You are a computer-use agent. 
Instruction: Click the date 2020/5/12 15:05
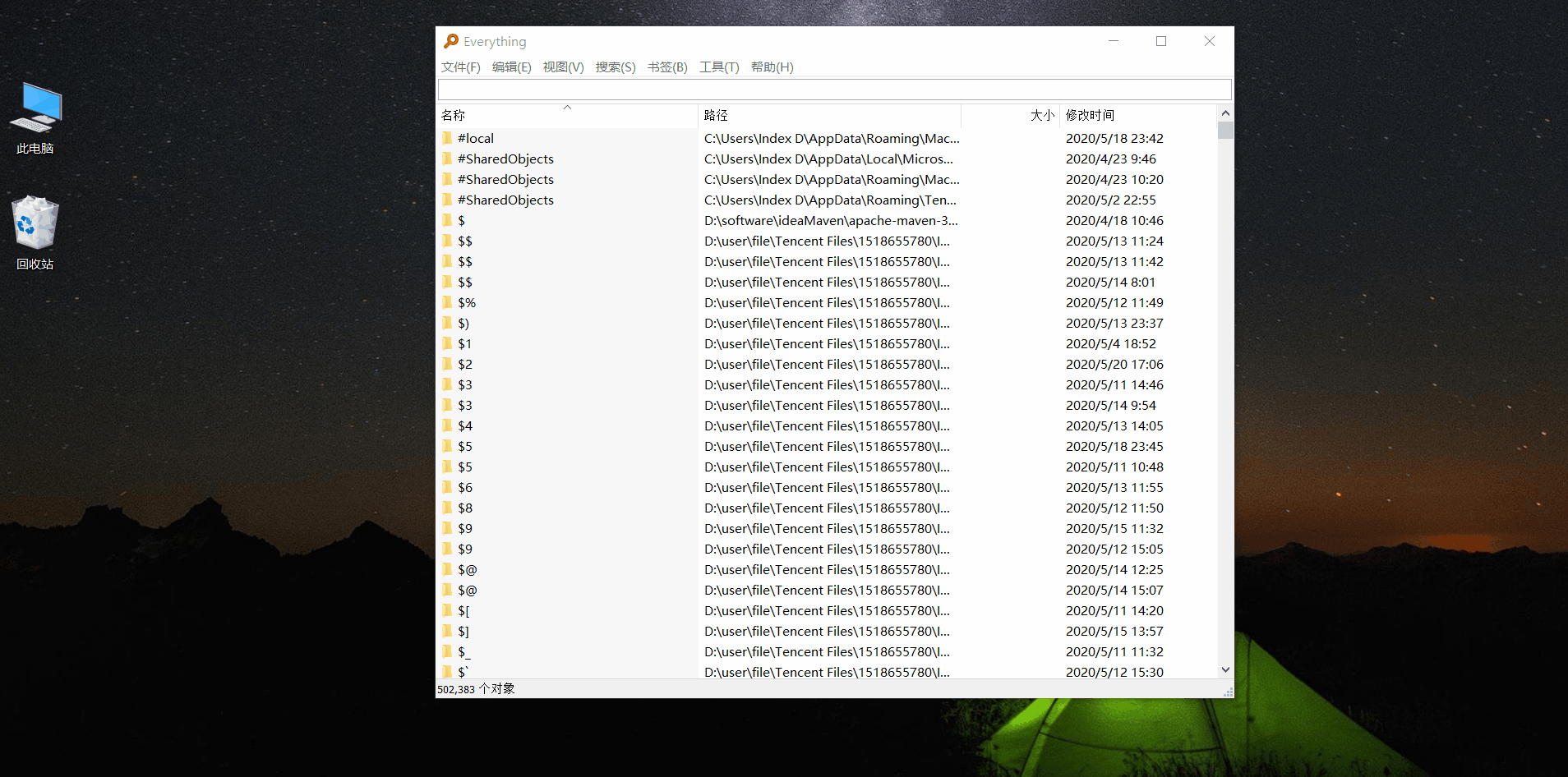click(x=1114, y=549)
